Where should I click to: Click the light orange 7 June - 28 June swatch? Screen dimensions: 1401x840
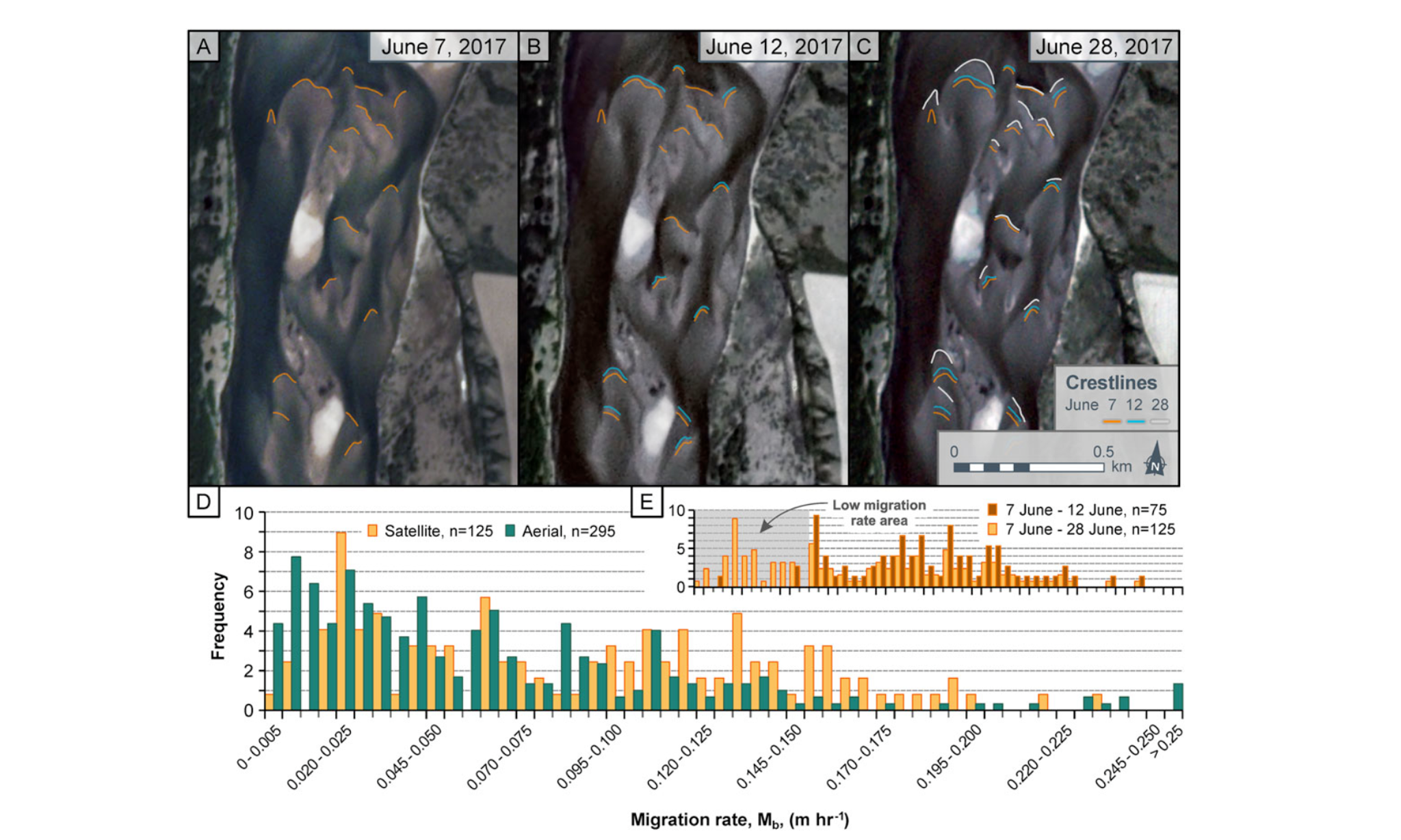coord(993,529)
